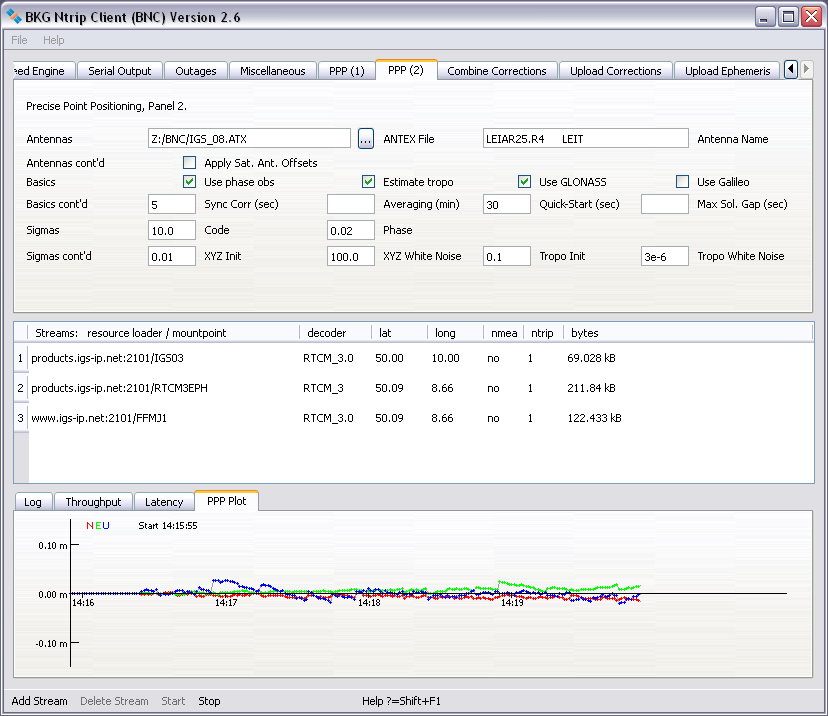
Task: Click row header number 1
Action: coord(21,358)
